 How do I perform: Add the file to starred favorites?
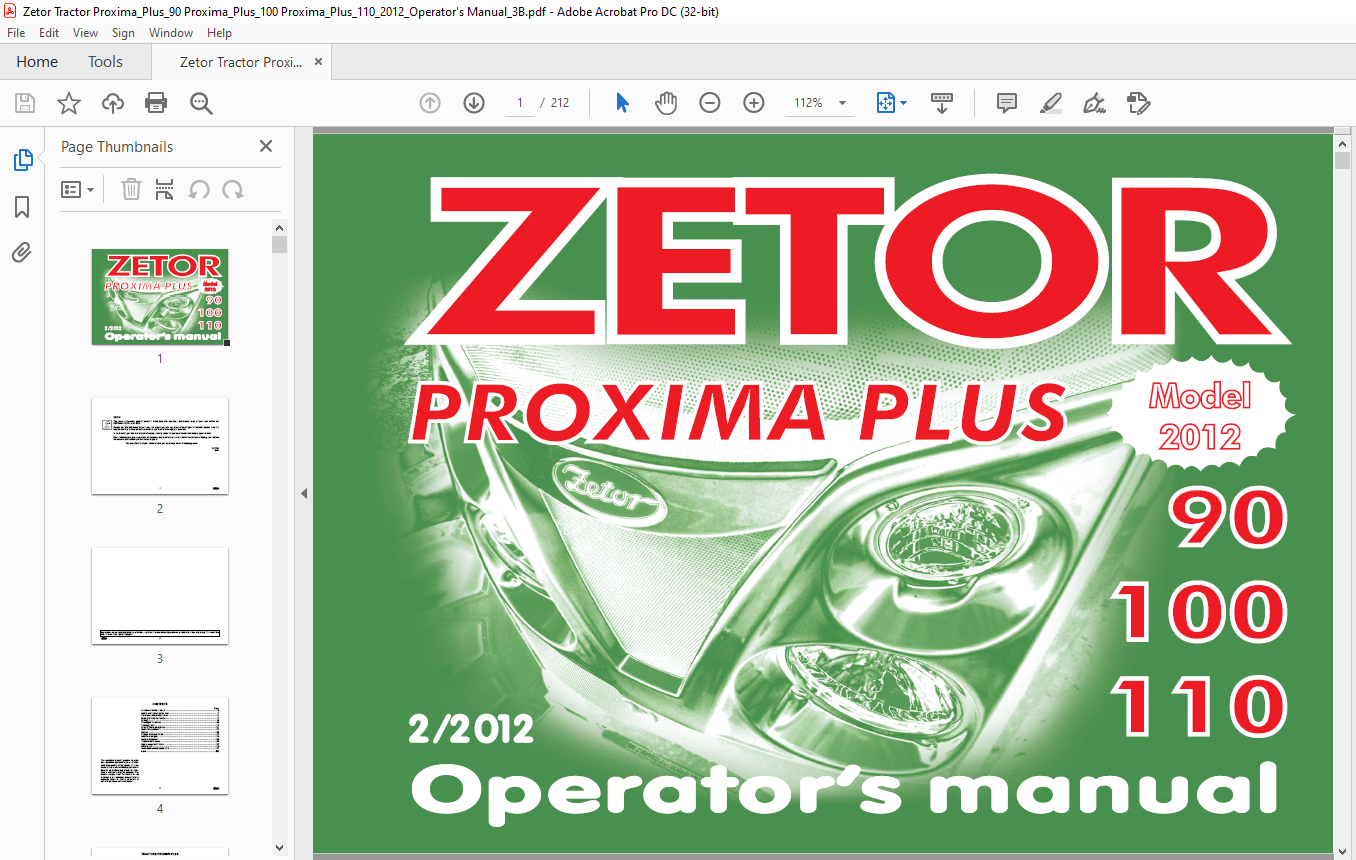click(68, 103)
